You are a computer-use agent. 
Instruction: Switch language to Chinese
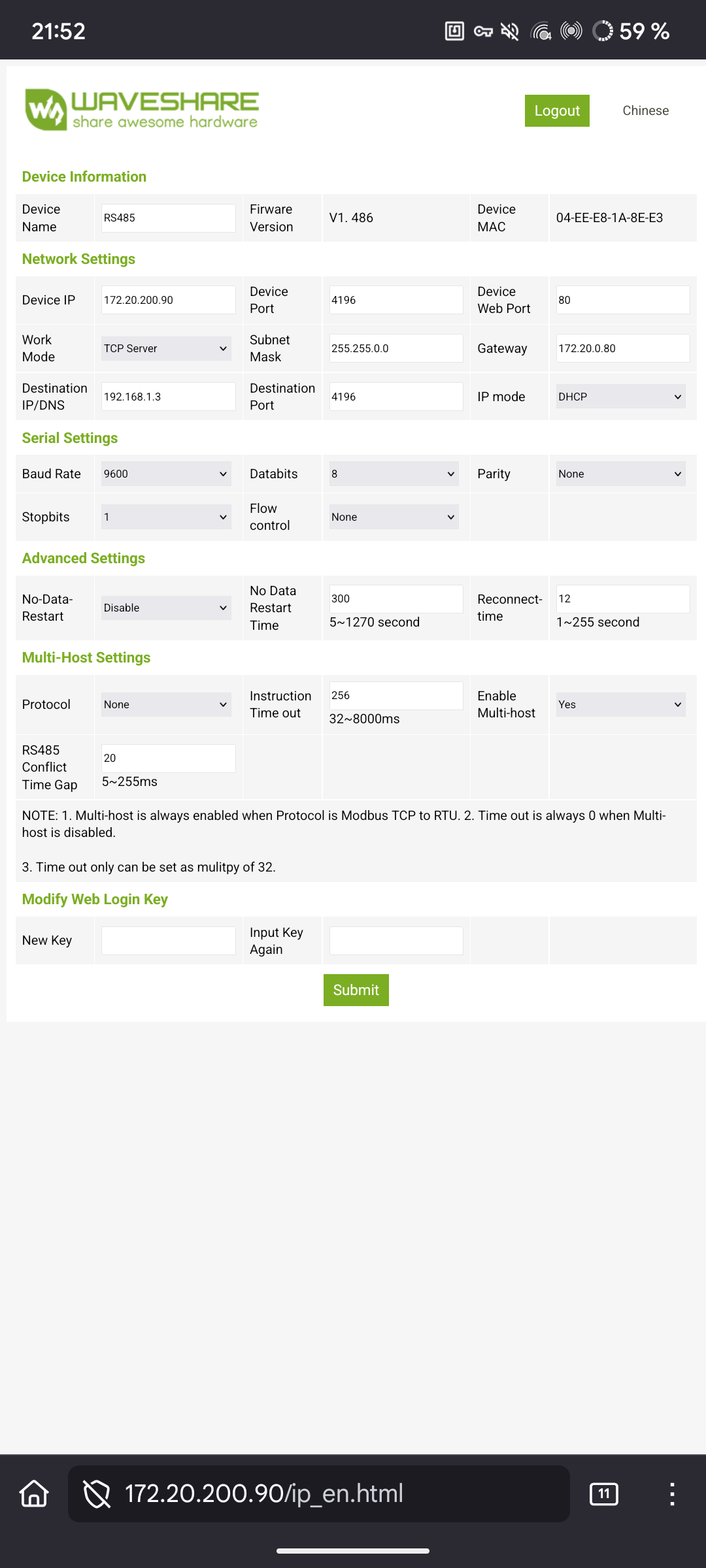645,110
